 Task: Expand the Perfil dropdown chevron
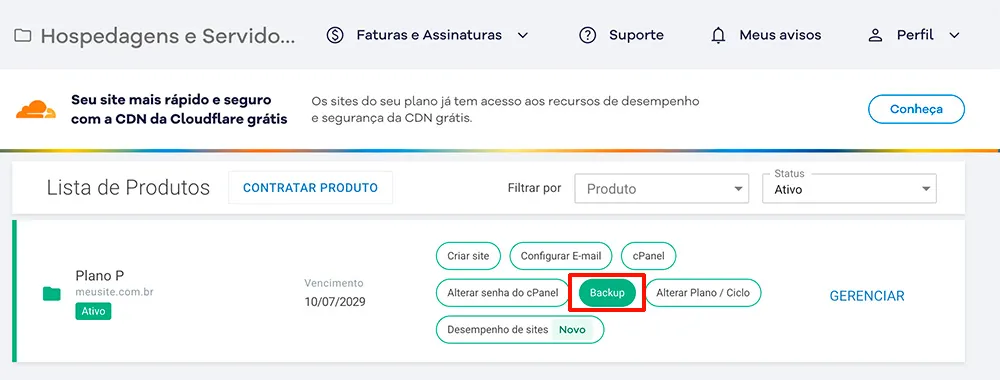click(954, 36)
